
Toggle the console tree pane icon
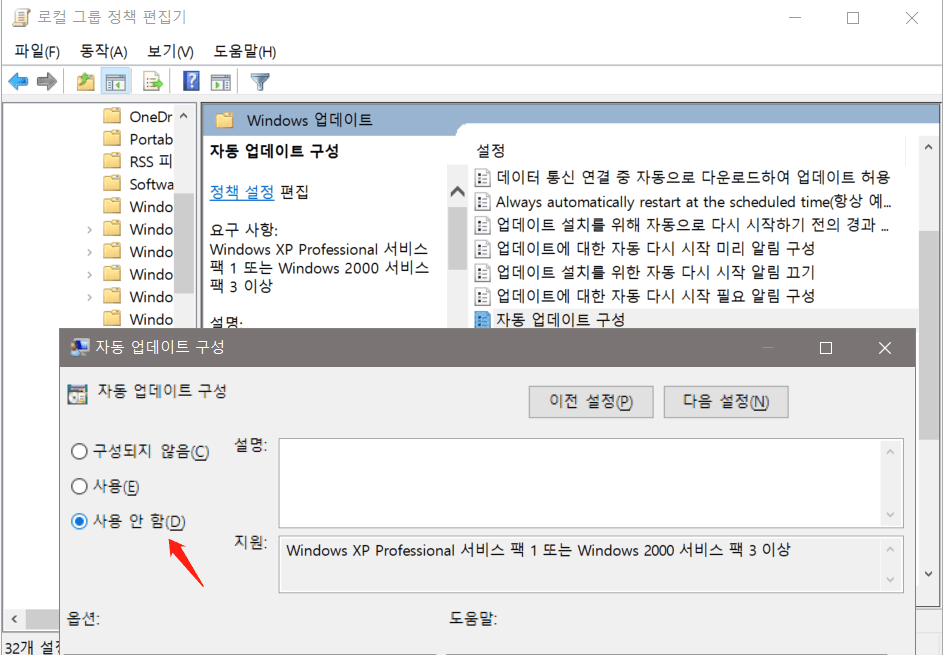(x=117, y=81)
